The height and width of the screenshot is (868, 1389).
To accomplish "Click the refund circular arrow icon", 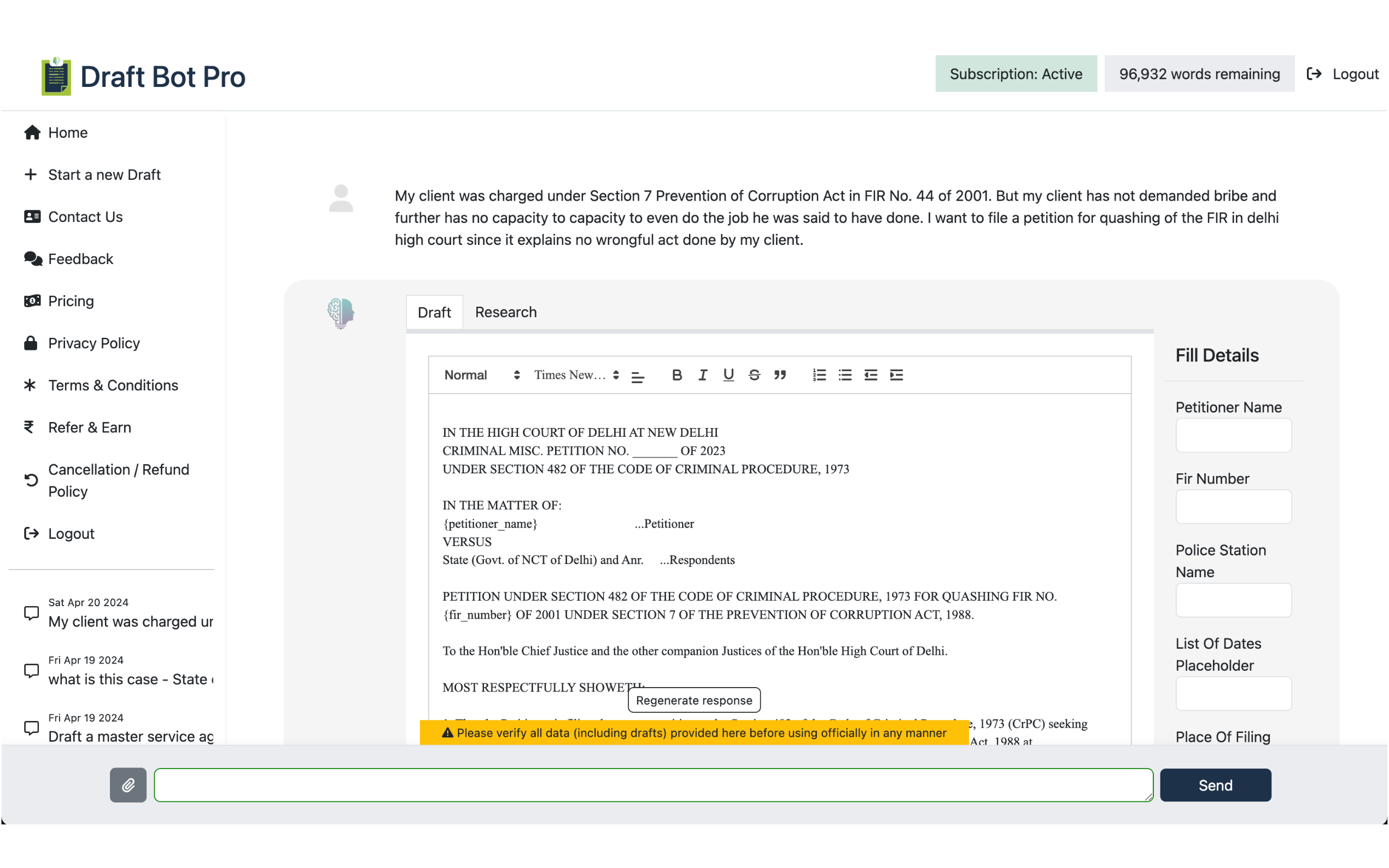I will [x=32, y=480].
